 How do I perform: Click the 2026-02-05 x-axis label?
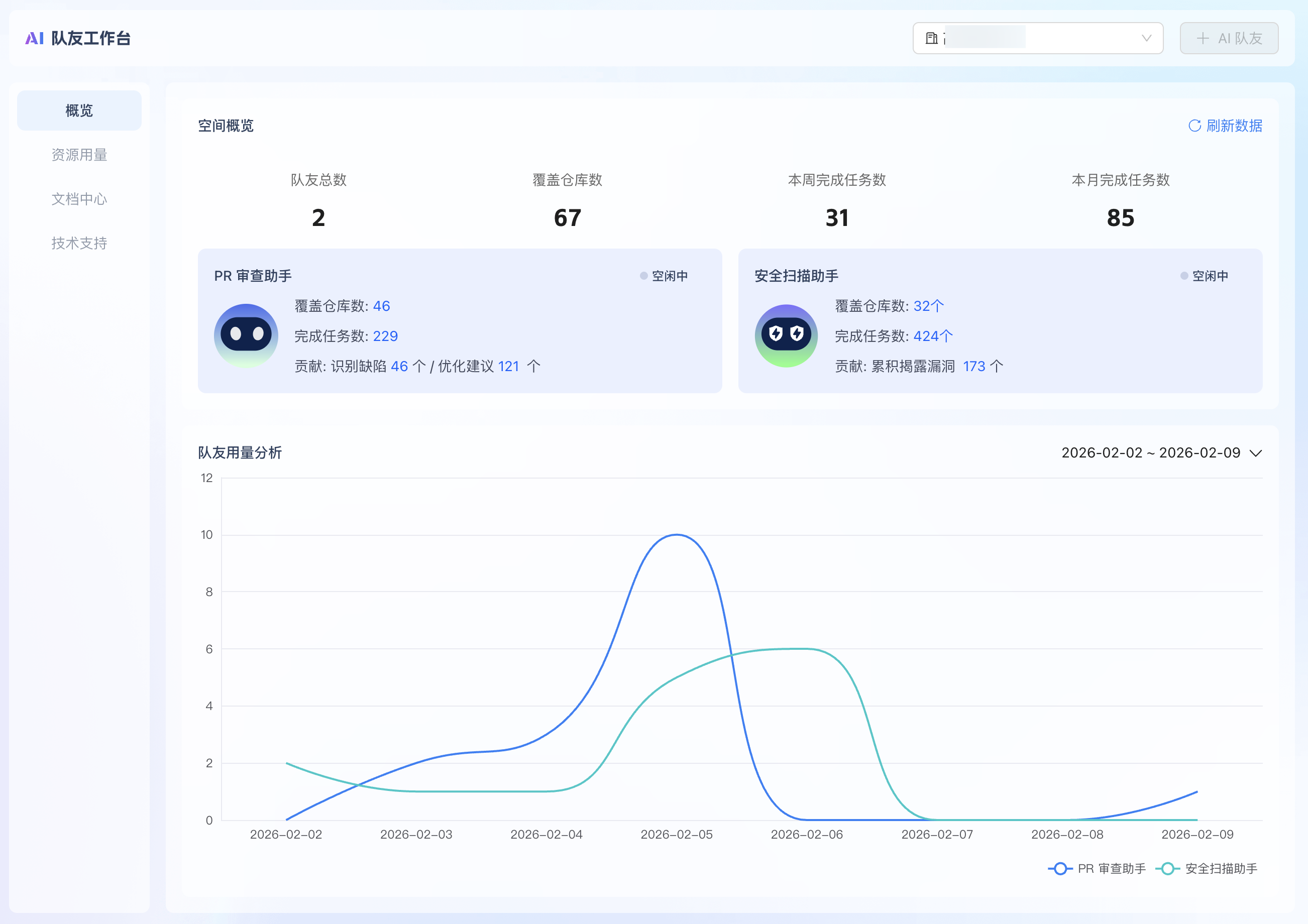677,834
